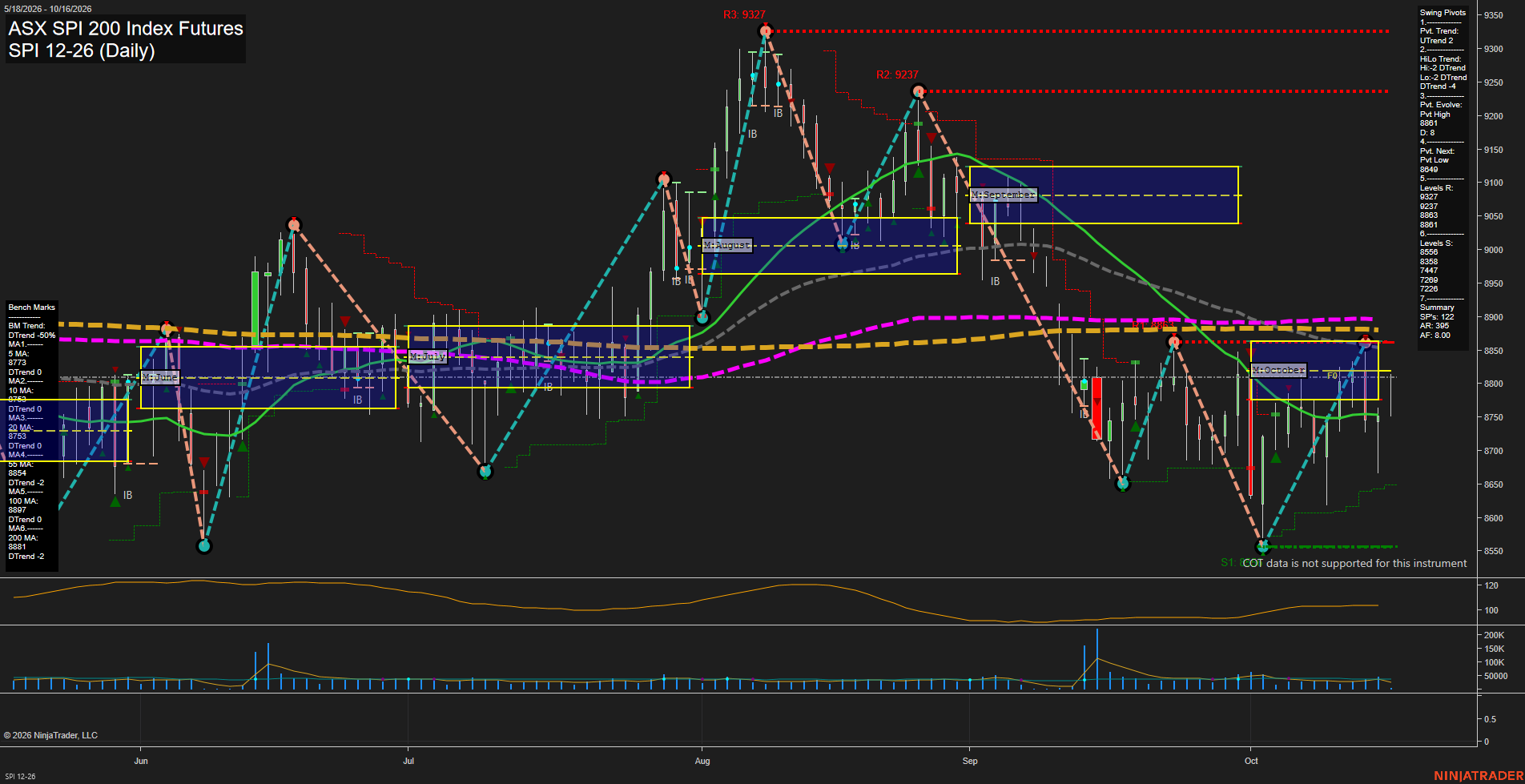Click the 9350 level on price scale

coord(1493,15)
